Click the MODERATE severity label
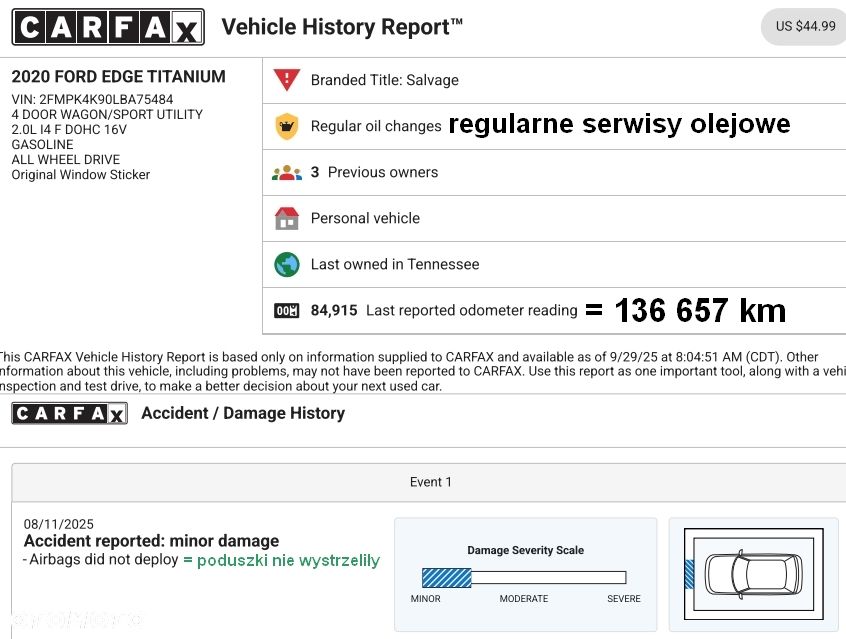This screenshot has width=846, height=639. 524,599
